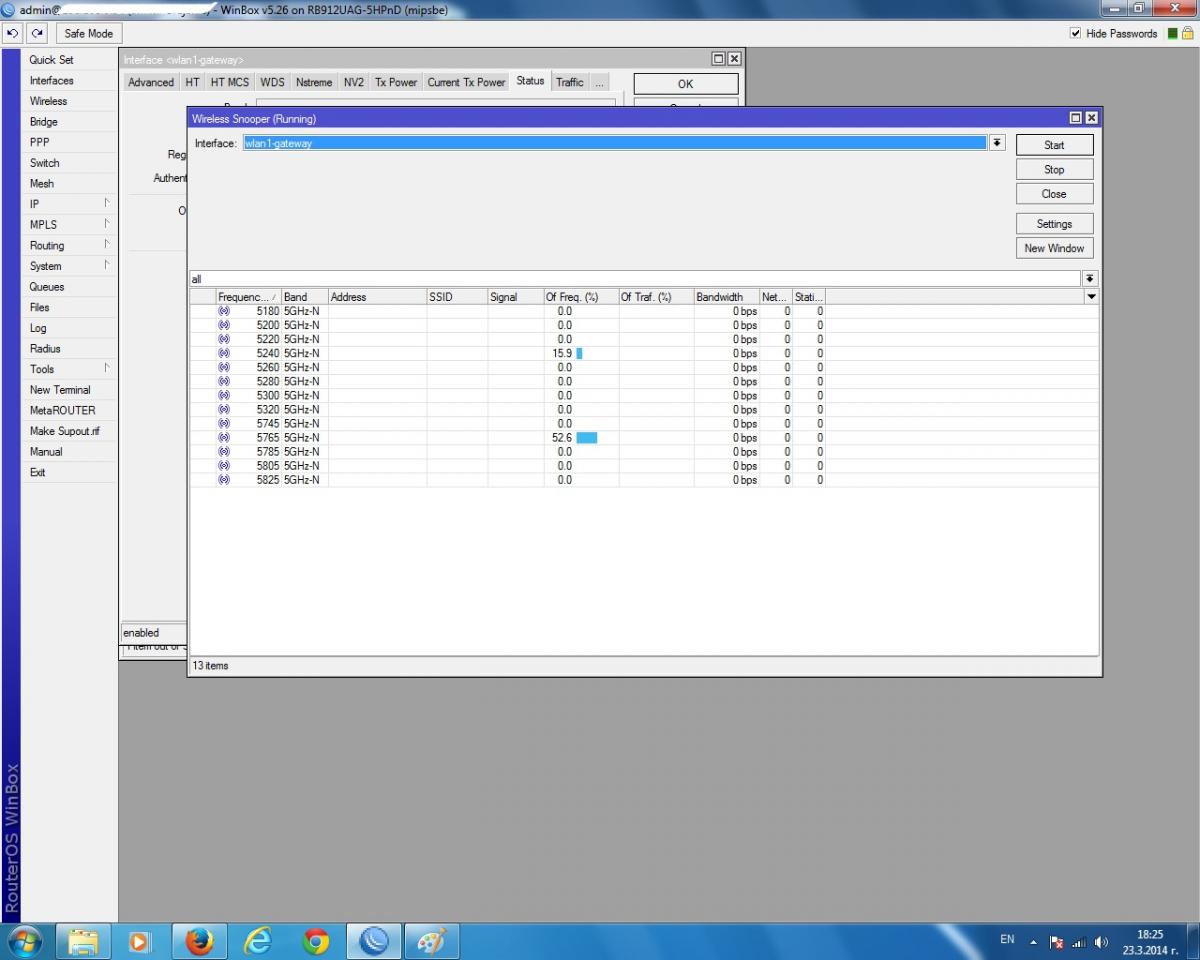Expand the Interface dropdown for wlan1-gateway
The width and height of the screenshot is (1200, 960).
point(996,143)
